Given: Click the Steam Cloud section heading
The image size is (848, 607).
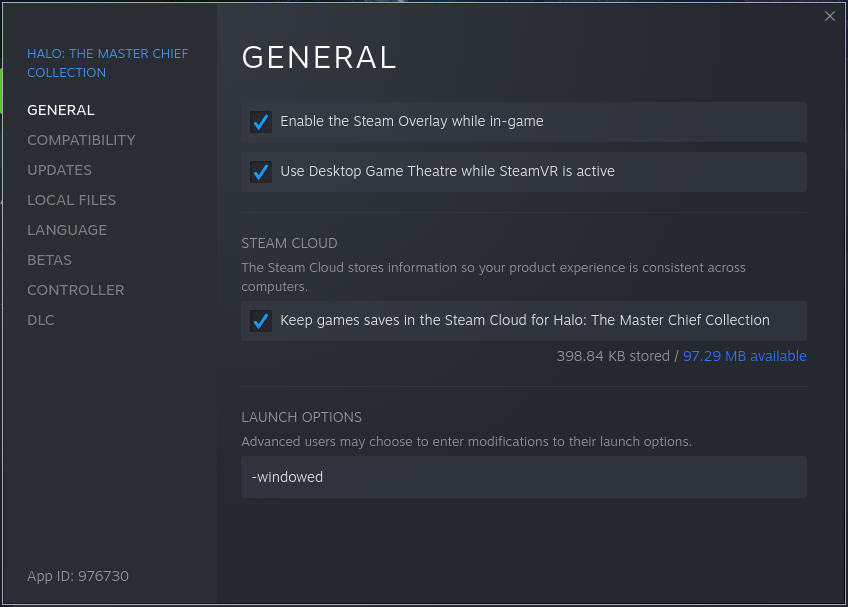Looking at the screenshot, I should point(289,243).
